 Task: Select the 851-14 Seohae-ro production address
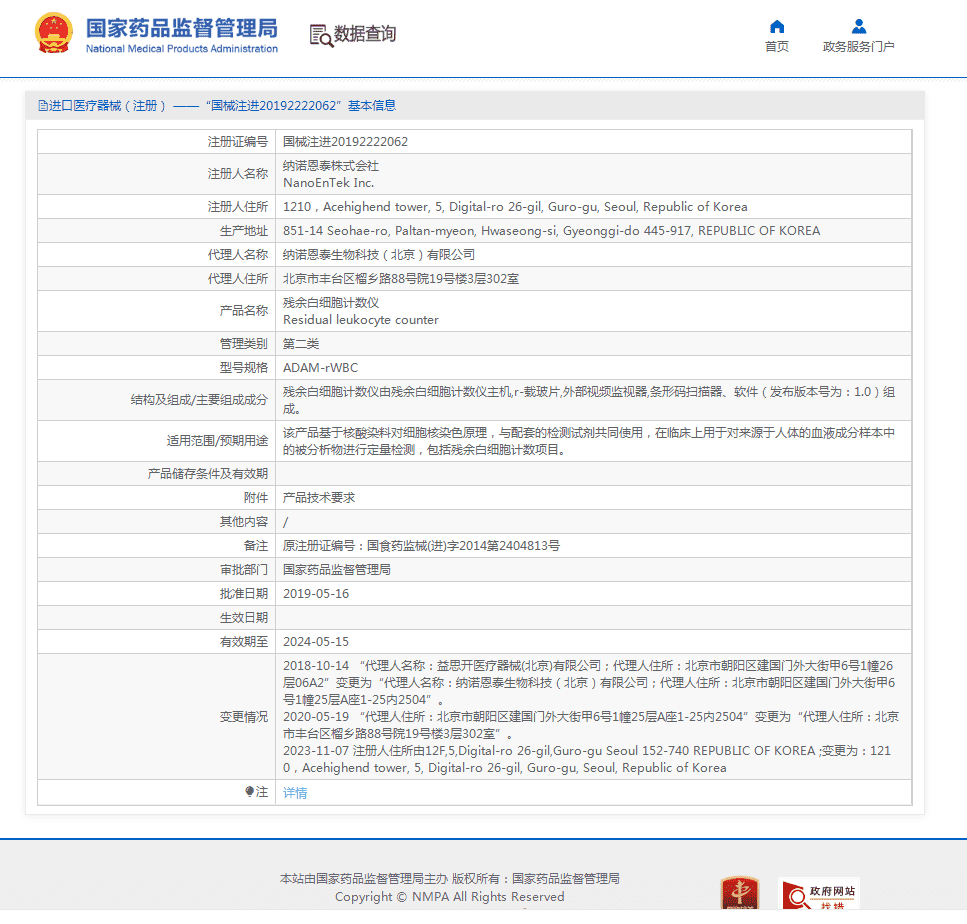click(551, 231)
